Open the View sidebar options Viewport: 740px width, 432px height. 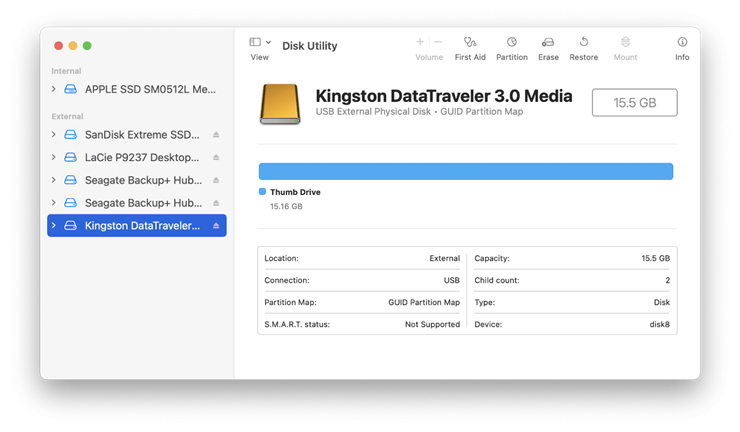(x=260, y=42)
